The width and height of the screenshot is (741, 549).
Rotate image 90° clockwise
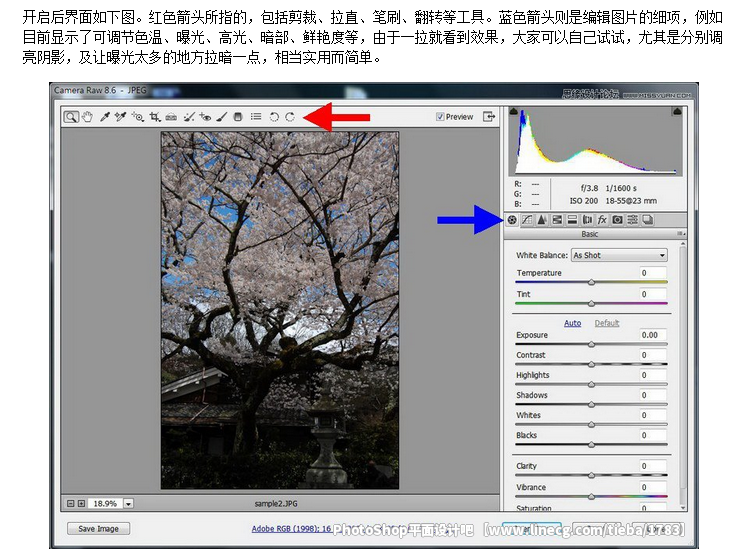(290, 117)
